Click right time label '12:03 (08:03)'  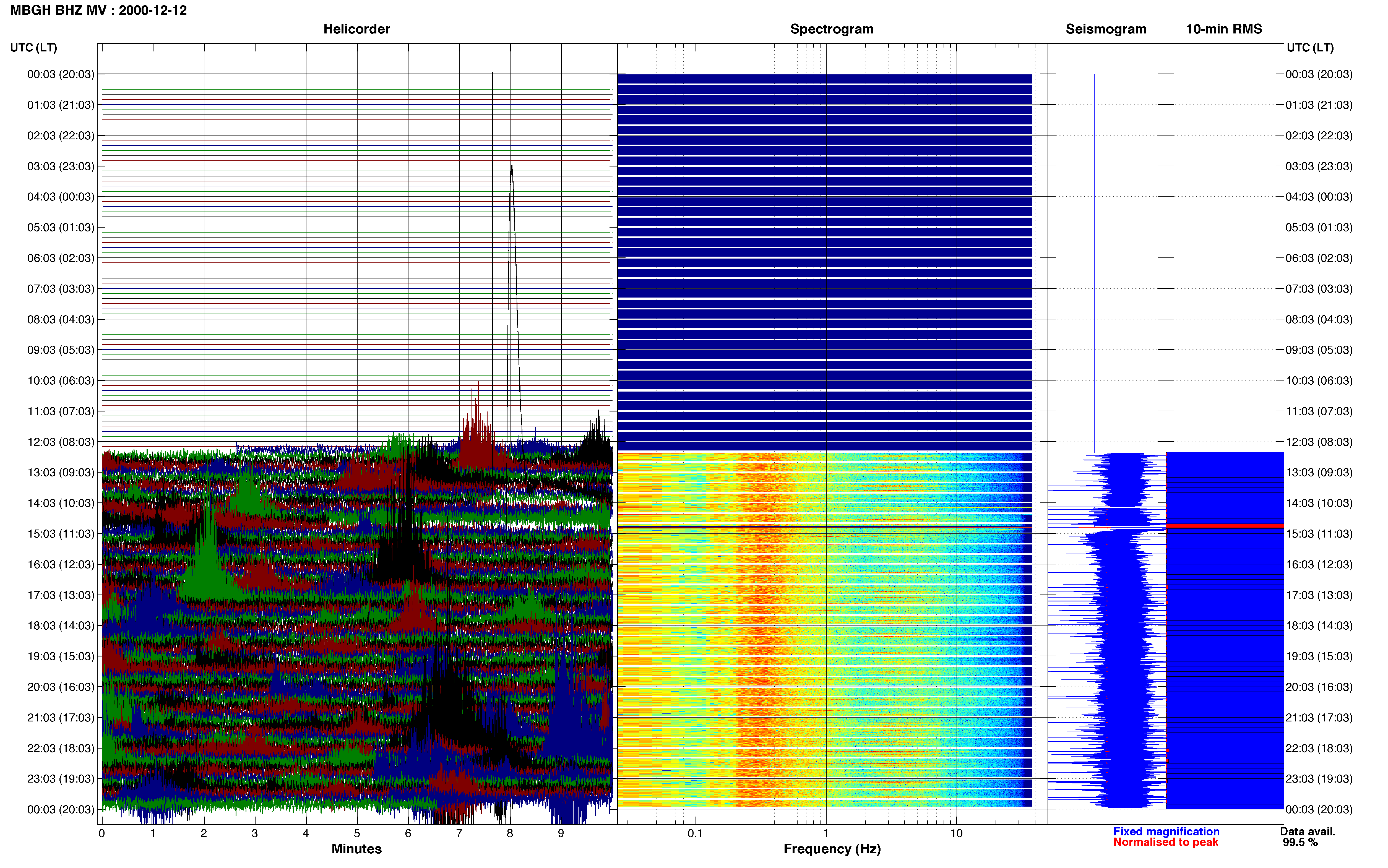point(1319,442)
